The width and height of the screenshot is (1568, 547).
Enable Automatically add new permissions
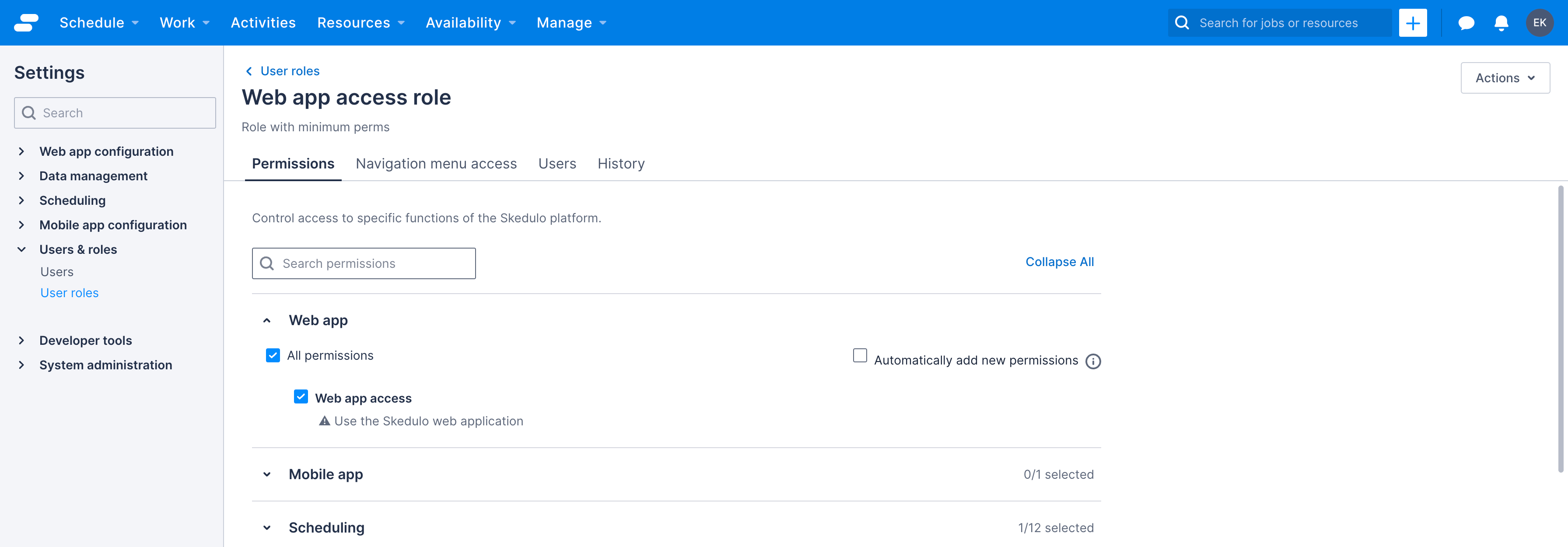[860, 355]
